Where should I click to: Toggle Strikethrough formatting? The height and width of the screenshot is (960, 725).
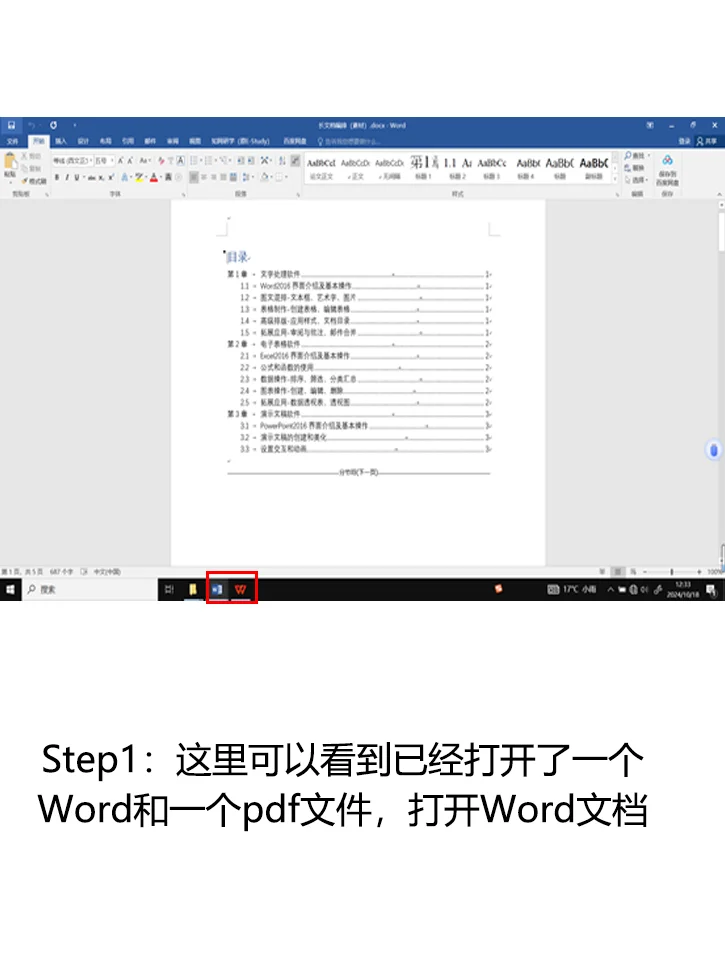tap(91, 178)
